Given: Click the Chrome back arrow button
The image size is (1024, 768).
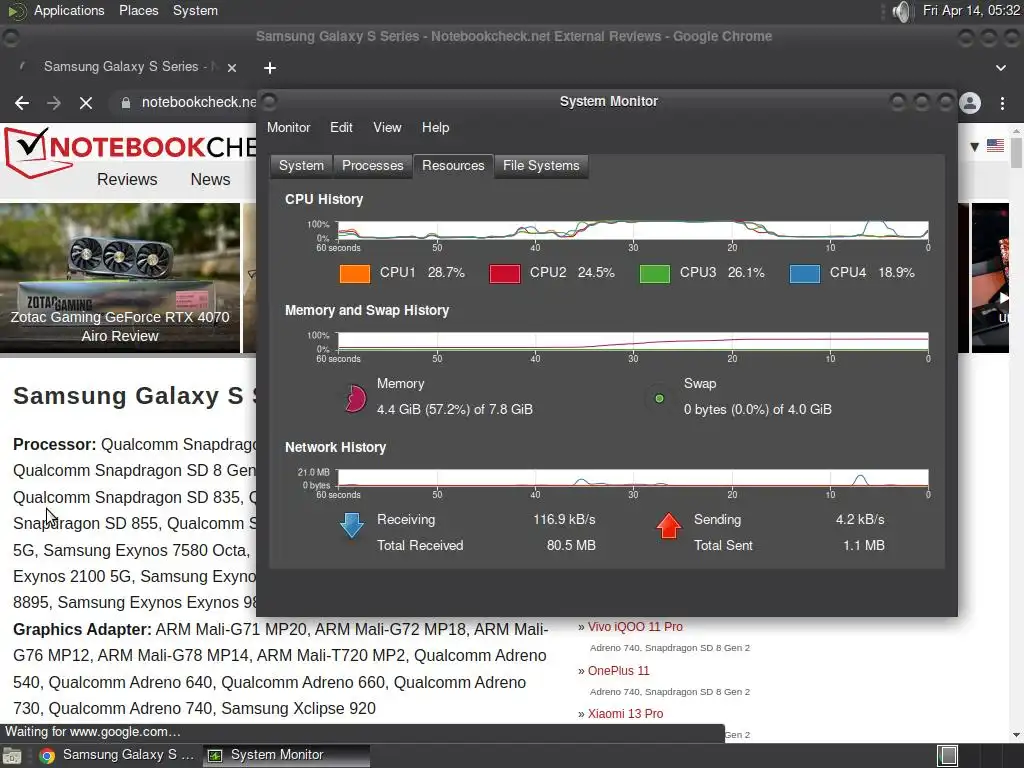Looking at the screenshot, I should pos(22,103).
